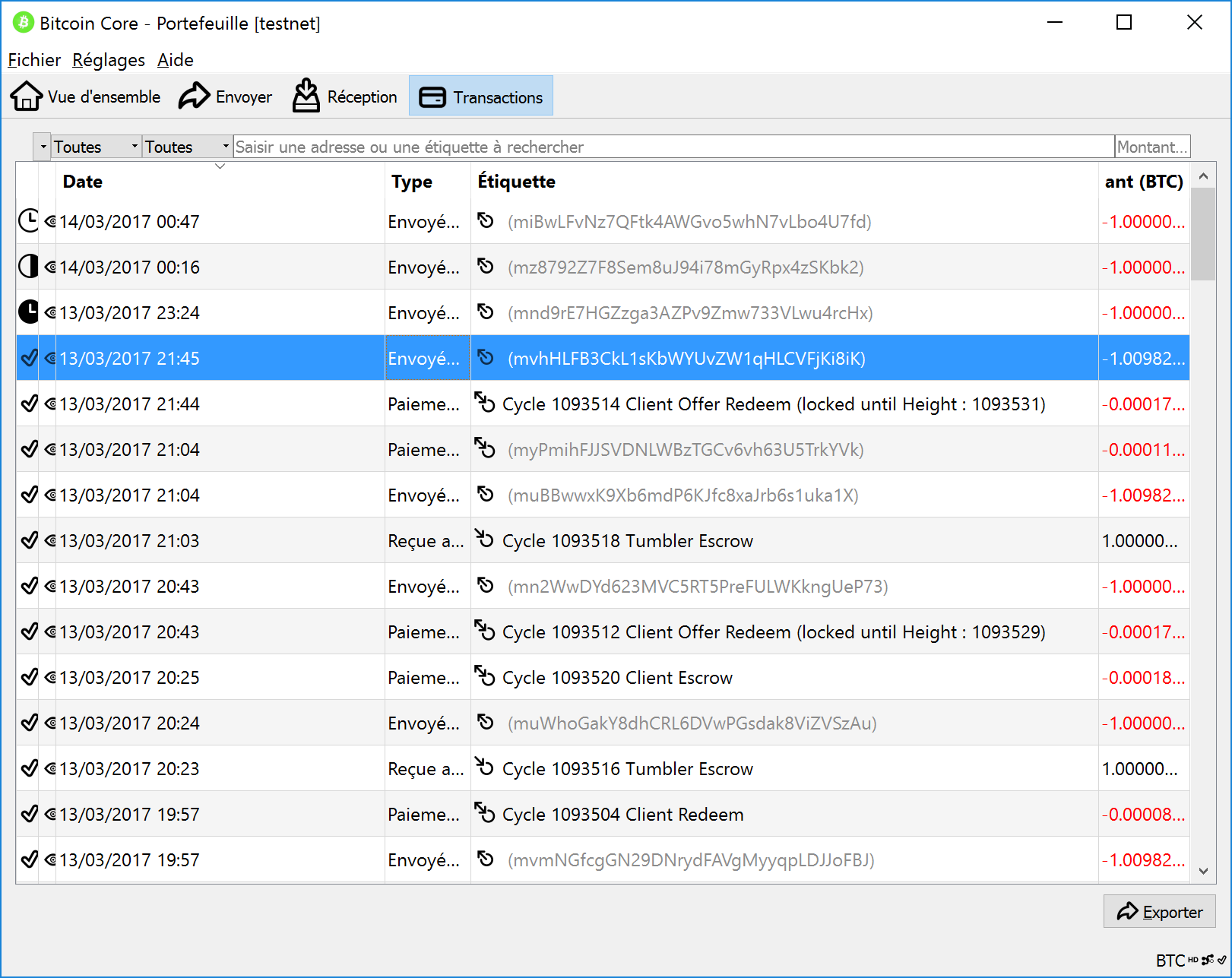Click amount -0.00011... in the list
1232x978 pixels.
click(1143, 450)
